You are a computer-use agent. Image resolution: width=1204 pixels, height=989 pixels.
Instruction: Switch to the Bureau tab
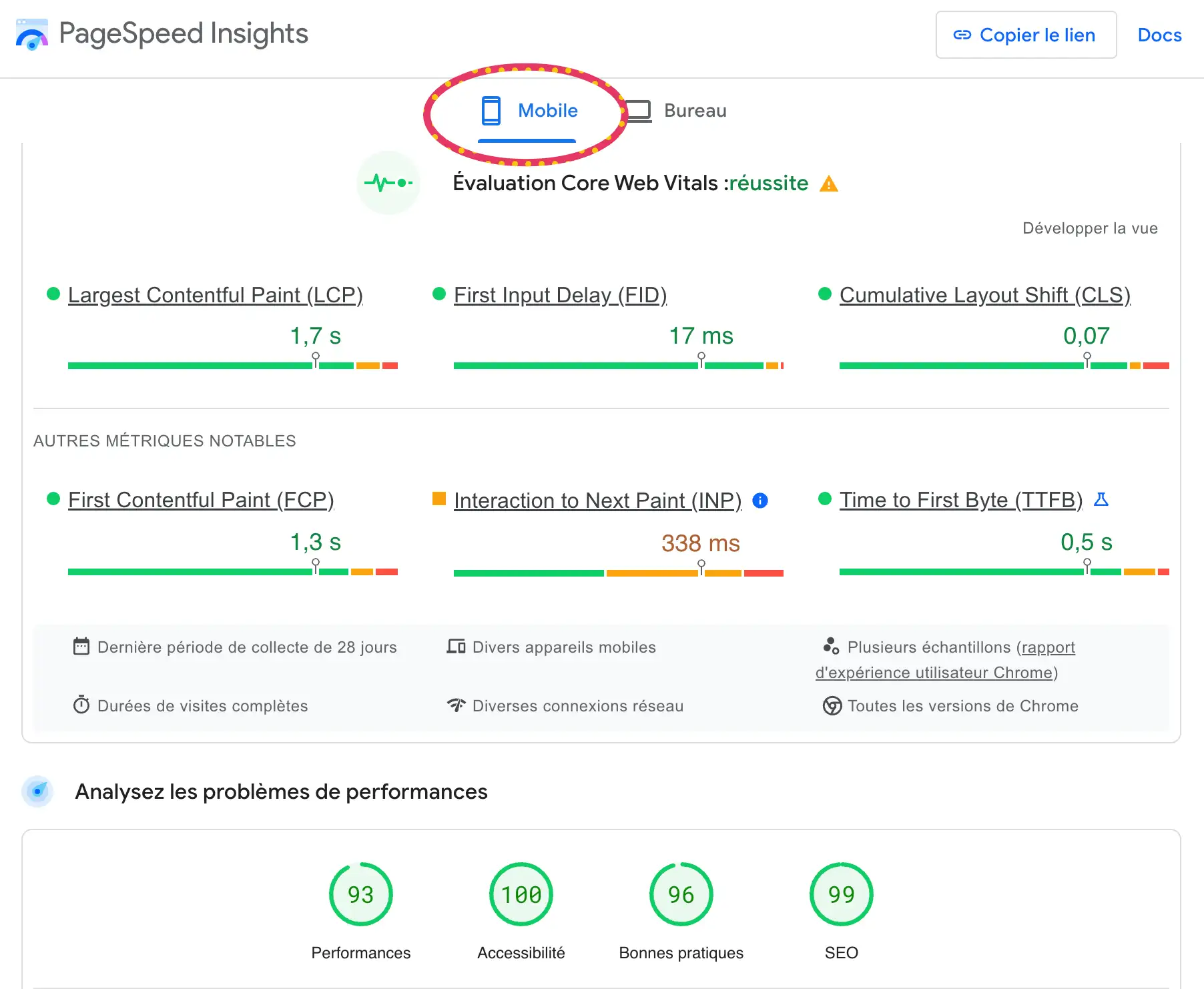[x=676, y=111]
